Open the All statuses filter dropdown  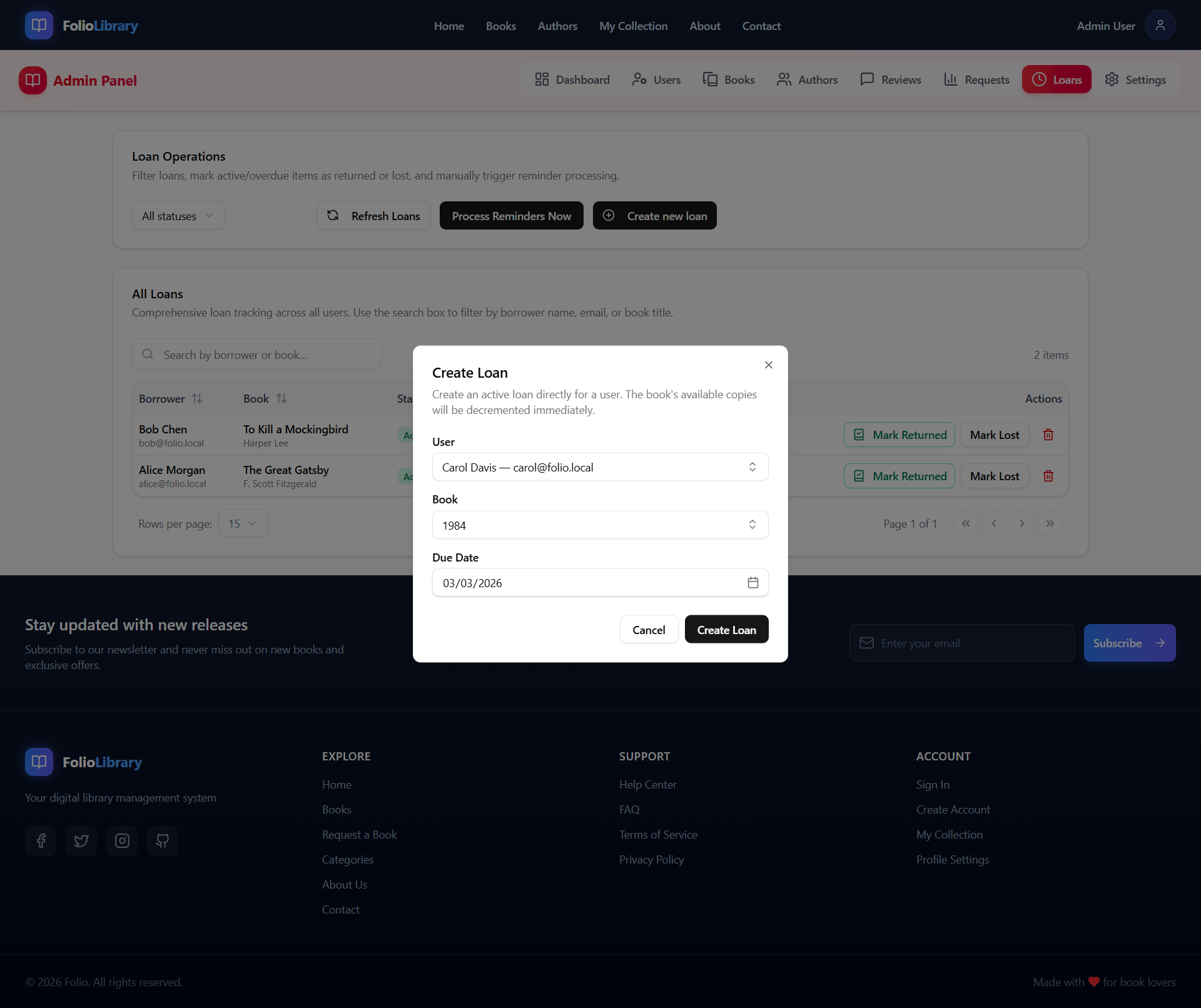point(178,215)
